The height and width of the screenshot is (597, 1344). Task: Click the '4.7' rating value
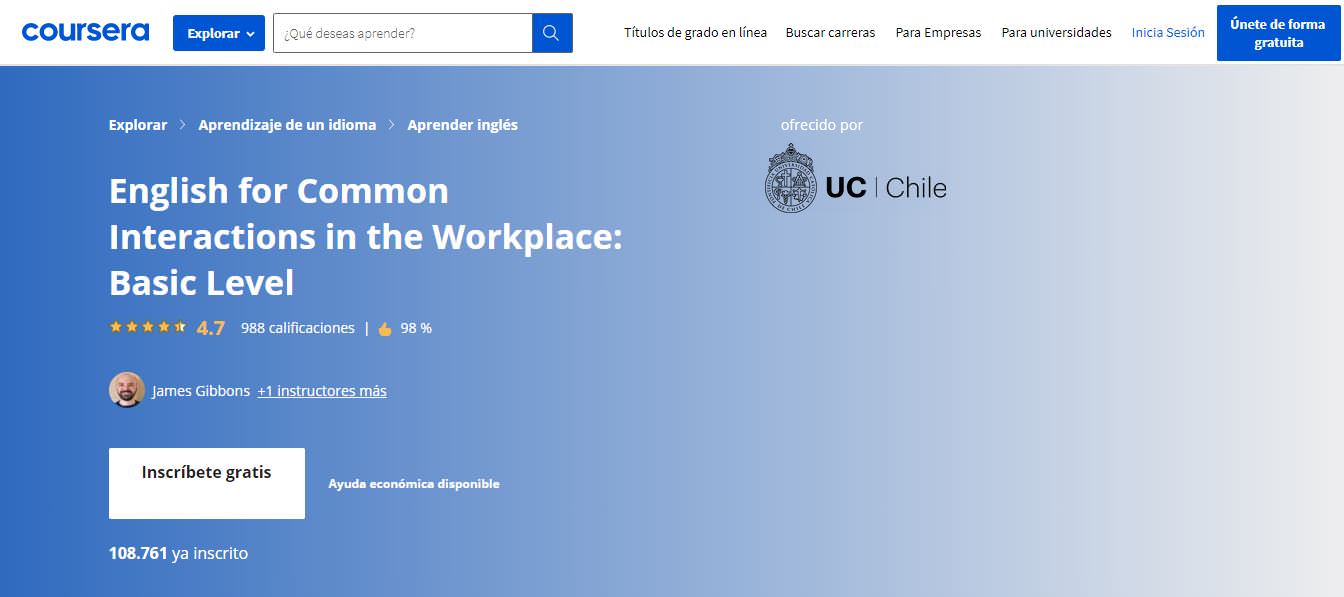click(x=211, y=328)
